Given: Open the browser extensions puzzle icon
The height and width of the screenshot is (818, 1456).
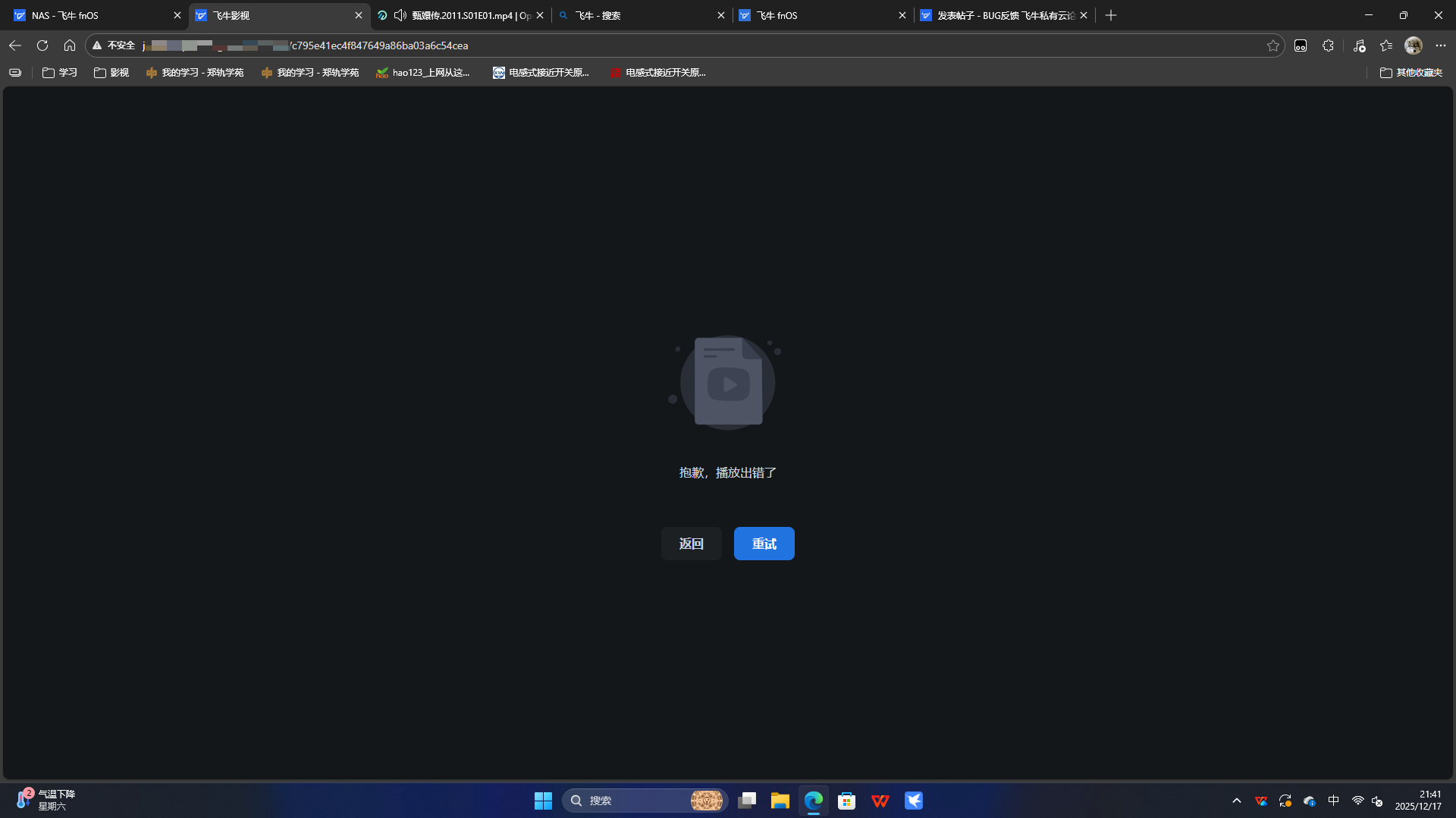Looking at the screenshot, I should pyautogui.click(x=1328, y=45).
